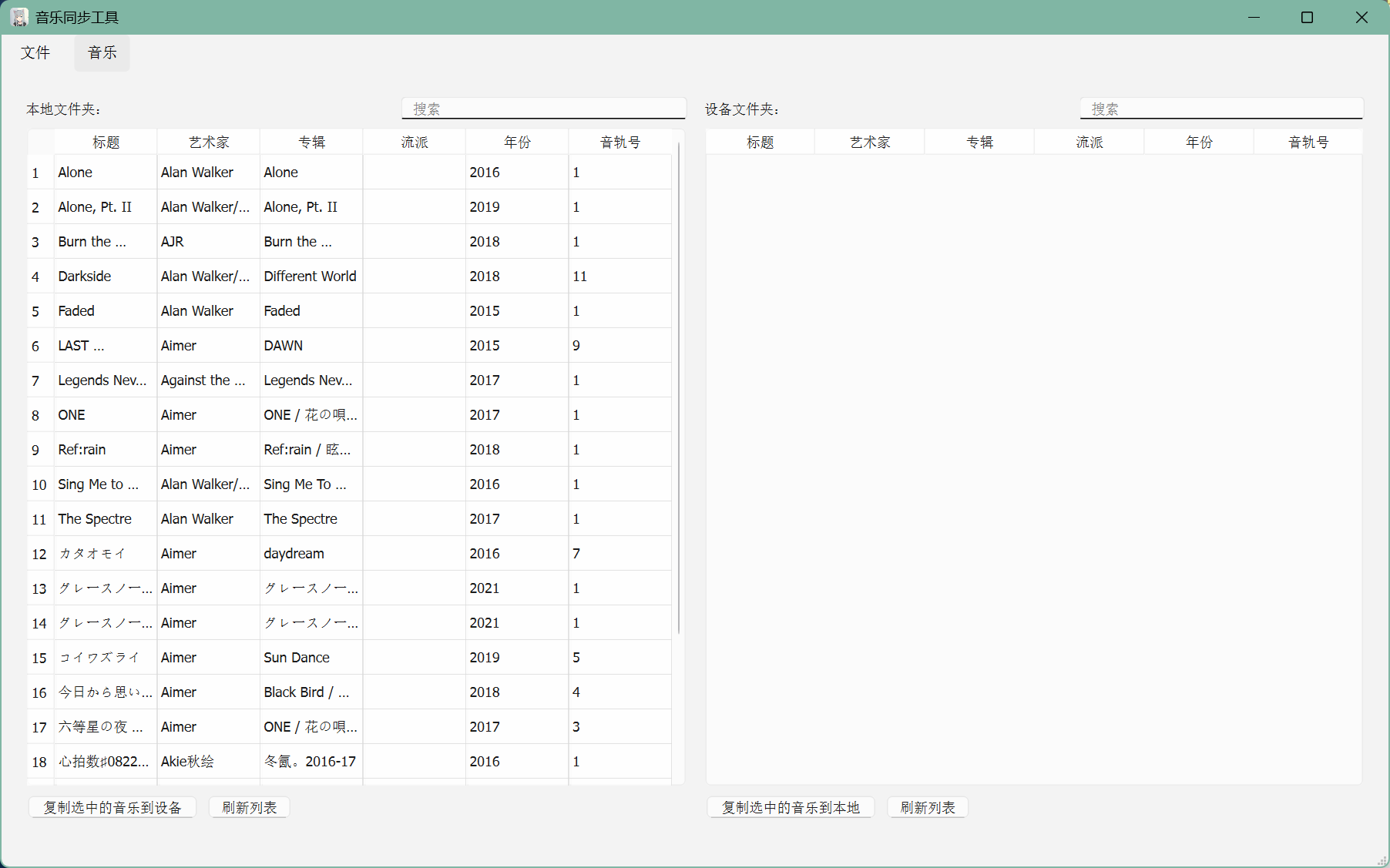Click the Against the ... artist cell
The width and height of the screenshot is (1390, 868).
tap(209, 380)
